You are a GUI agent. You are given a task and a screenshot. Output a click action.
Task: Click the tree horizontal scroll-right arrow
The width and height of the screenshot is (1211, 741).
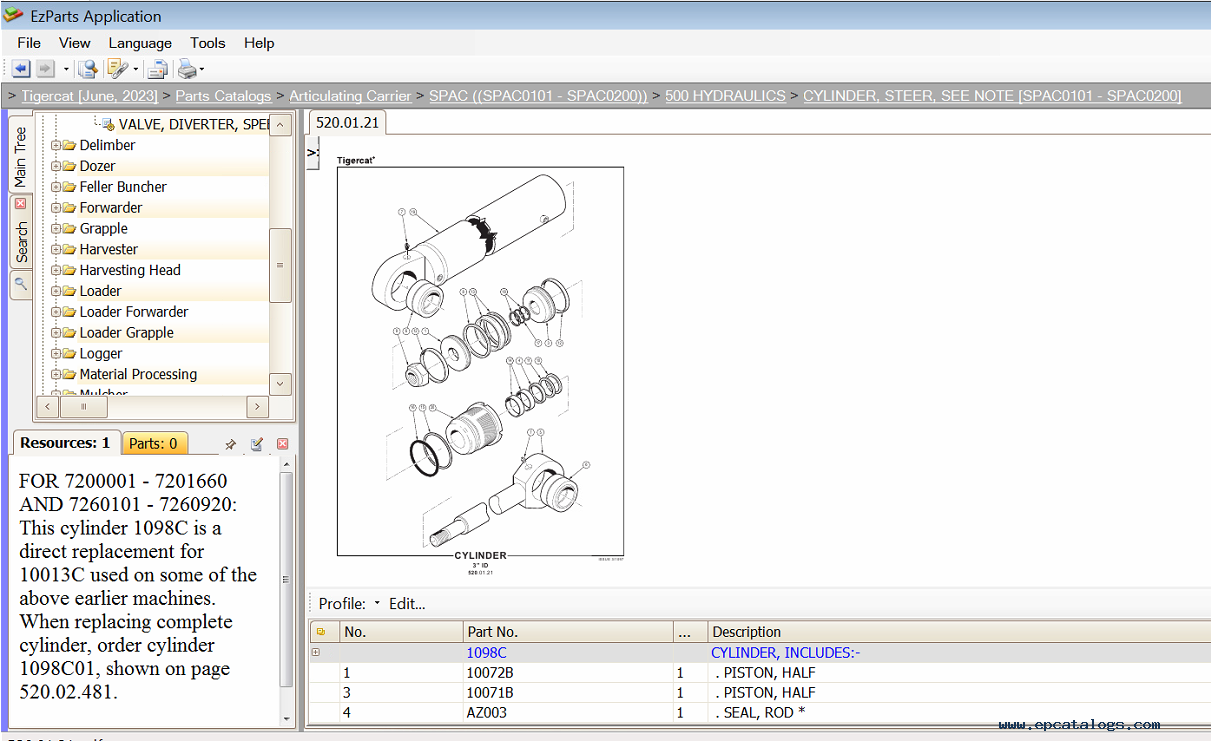pos(258,407)
